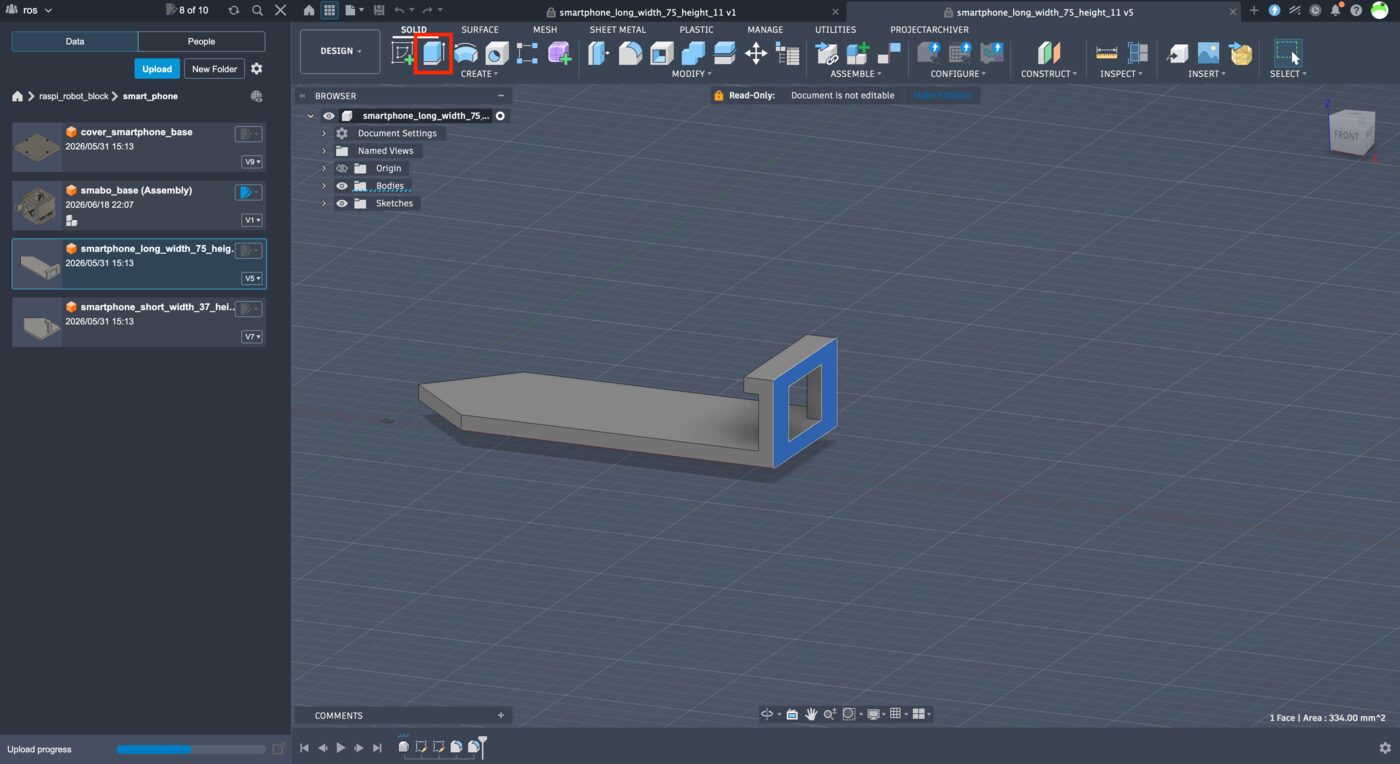This screenshot has height=764, width=1400.
Task: Select the Measure tool in Inspect
Action: [1106, 53]
